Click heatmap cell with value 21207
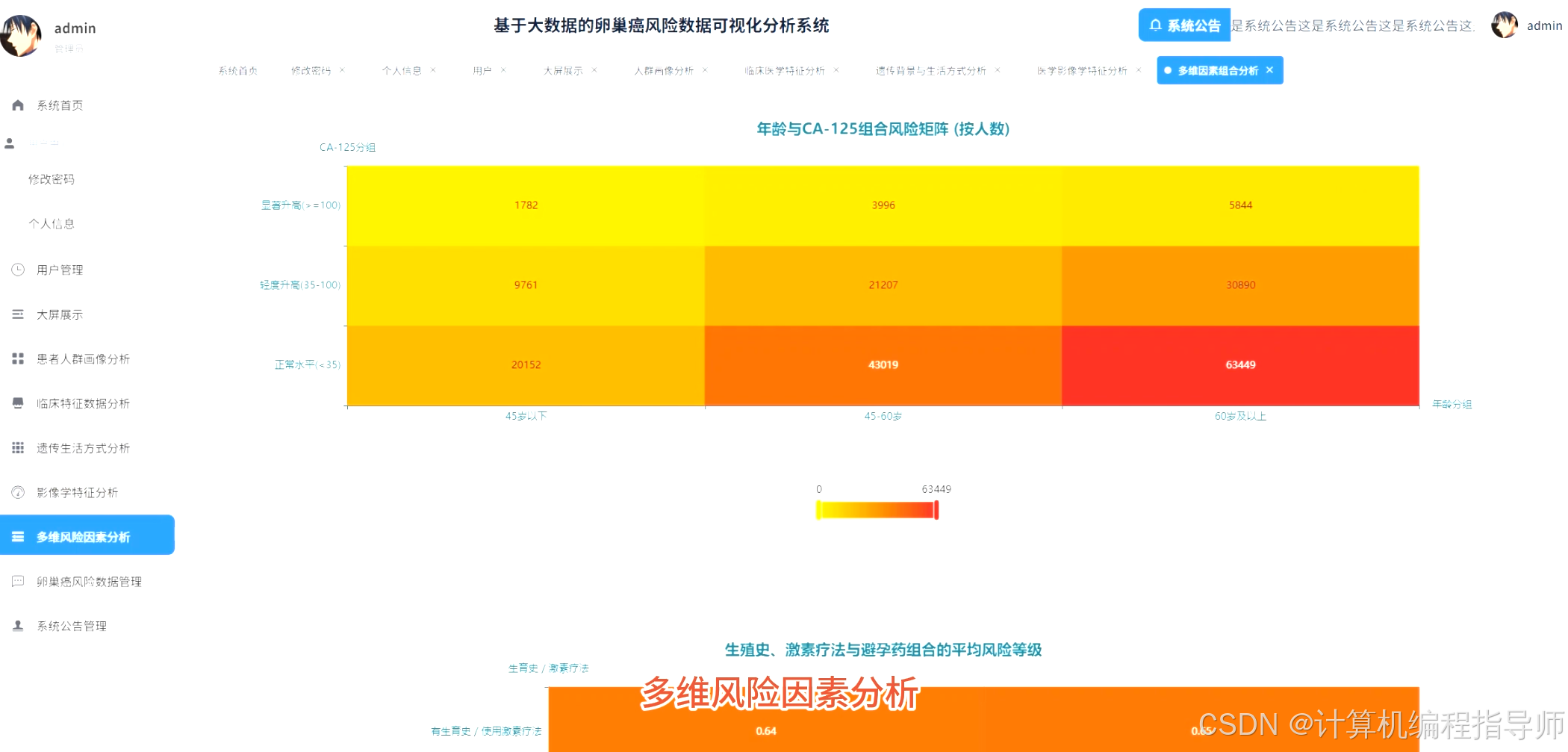 883,285
